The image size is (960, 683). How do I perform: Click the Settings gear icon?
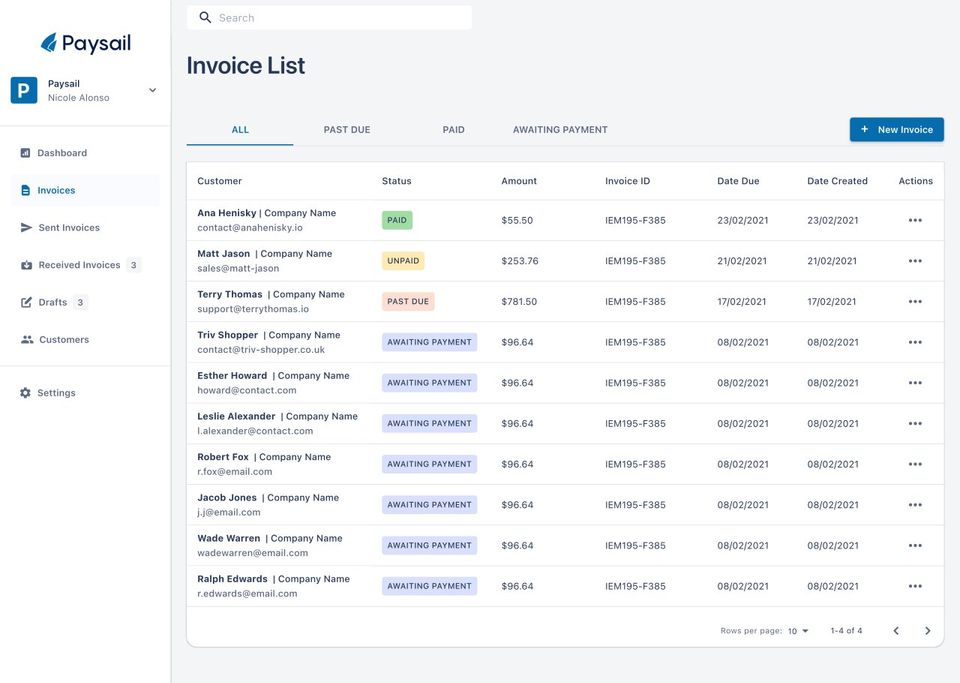(x=25, y=393)
